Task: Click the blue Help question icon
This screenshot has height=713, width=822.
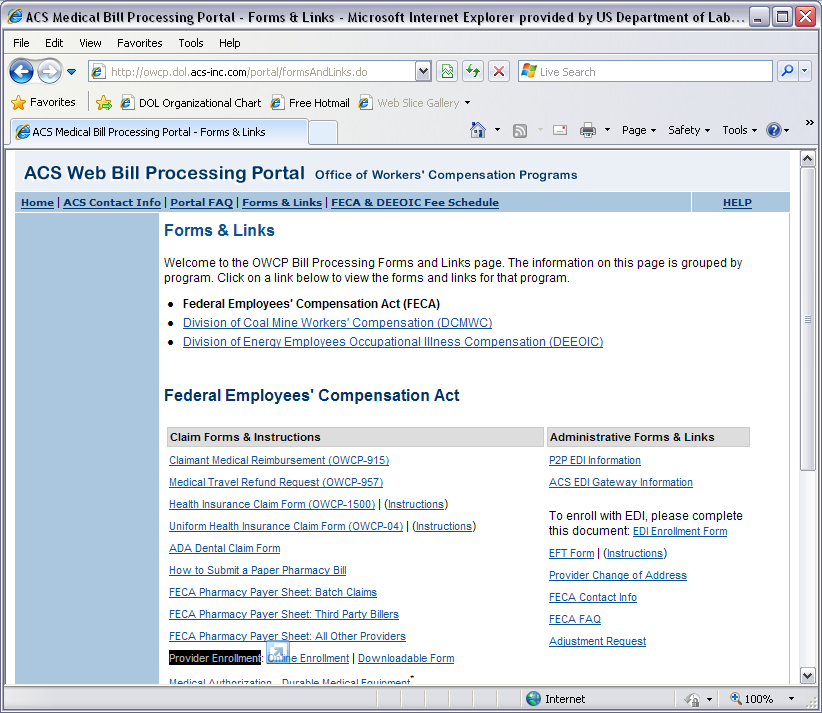Action: pyautogui.click(x=774, y=130)
